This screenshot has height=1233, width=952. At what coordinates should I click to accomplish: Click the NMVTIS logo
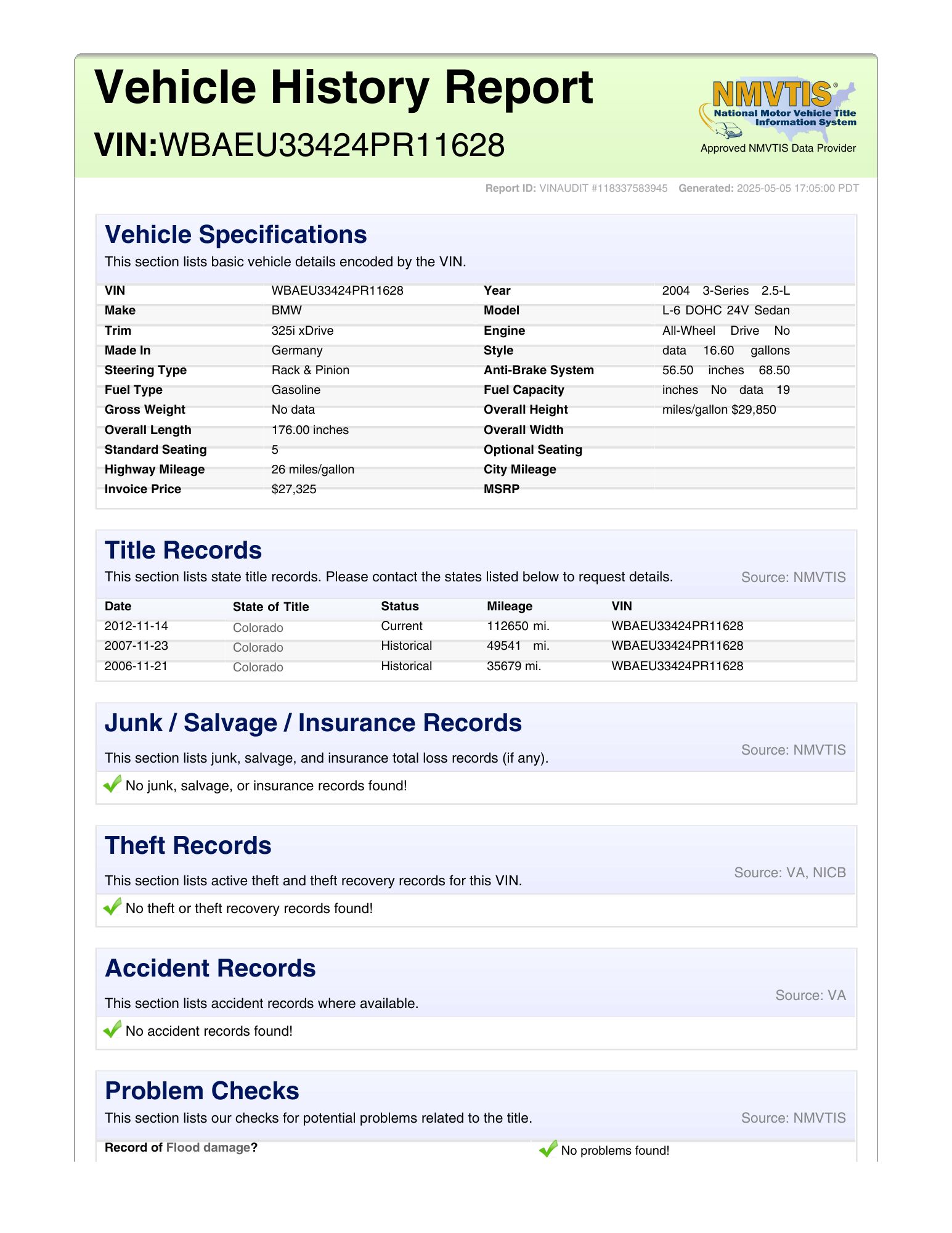pyautogui.click(x=778, y=109)
